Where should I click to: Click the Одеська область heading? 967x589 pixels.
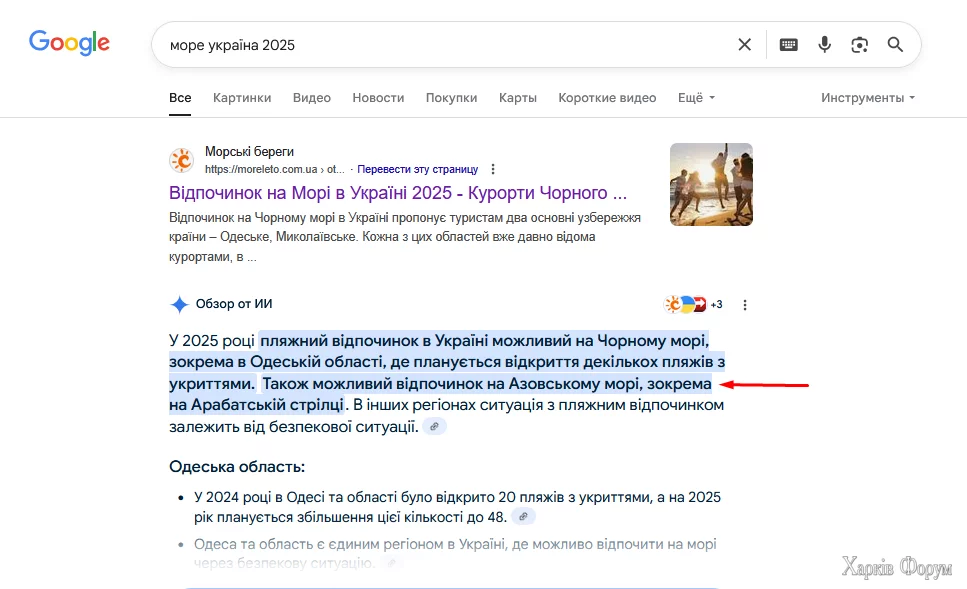(237, 466)
